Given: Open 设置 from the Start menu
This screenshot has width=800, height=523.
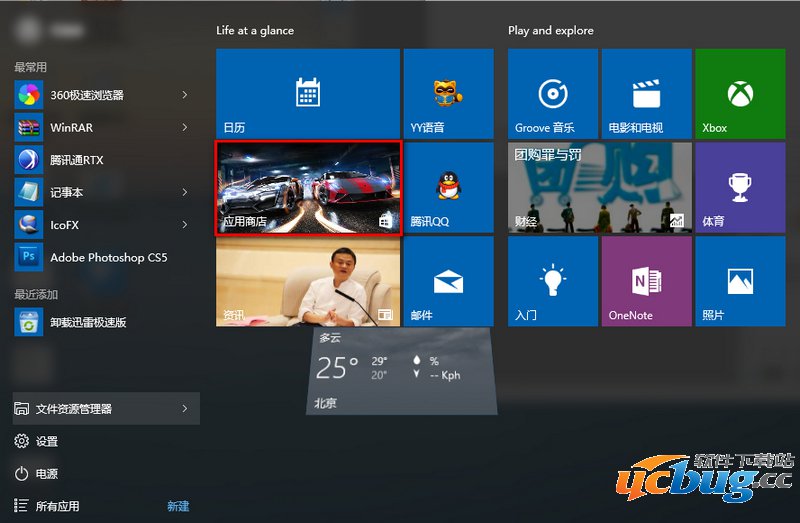Looking at the screenshot, I should pos(46,441).
